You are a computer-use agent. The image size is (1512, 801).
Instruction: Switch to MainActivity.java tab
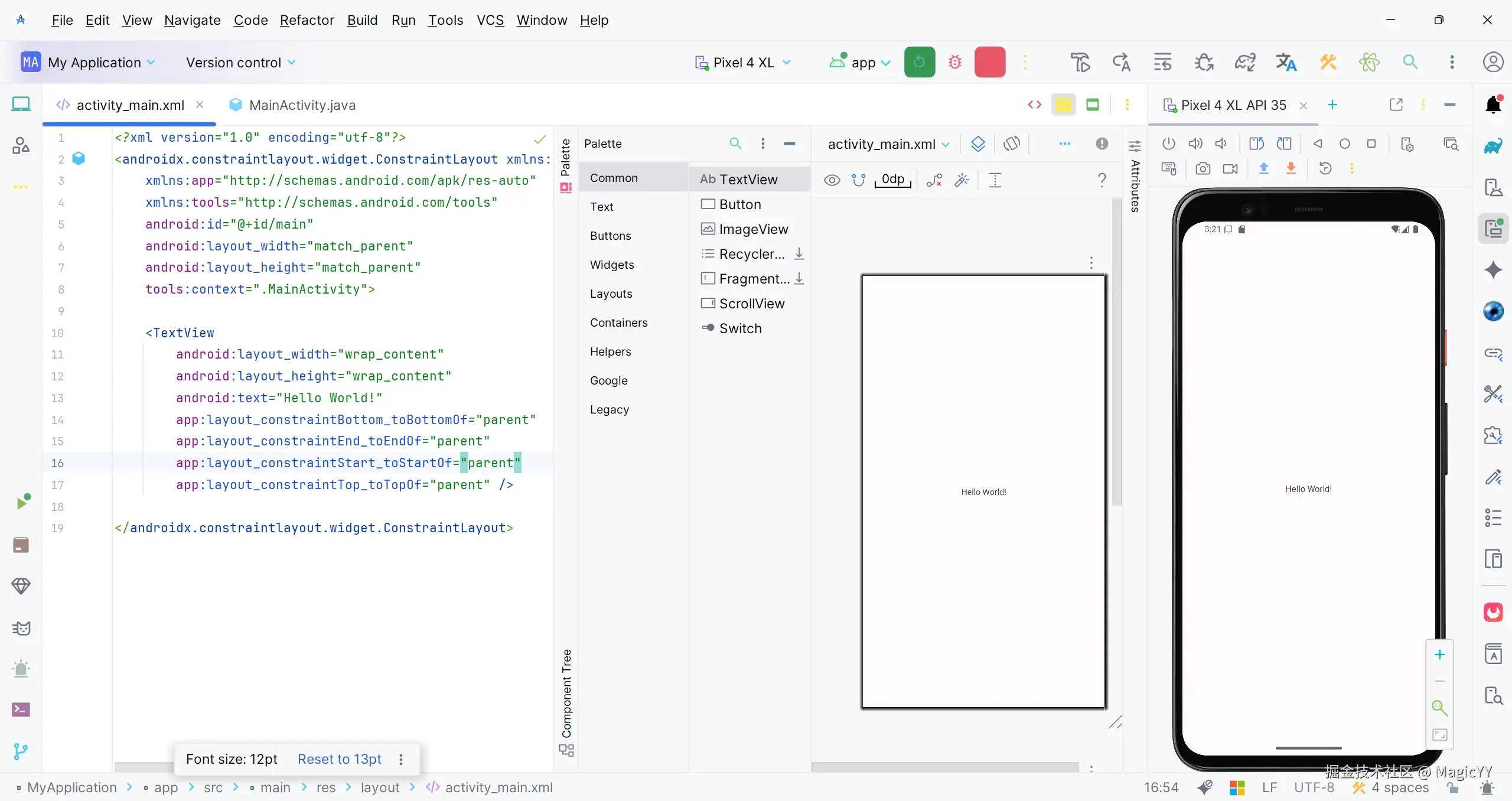click(x=302, y=105)
